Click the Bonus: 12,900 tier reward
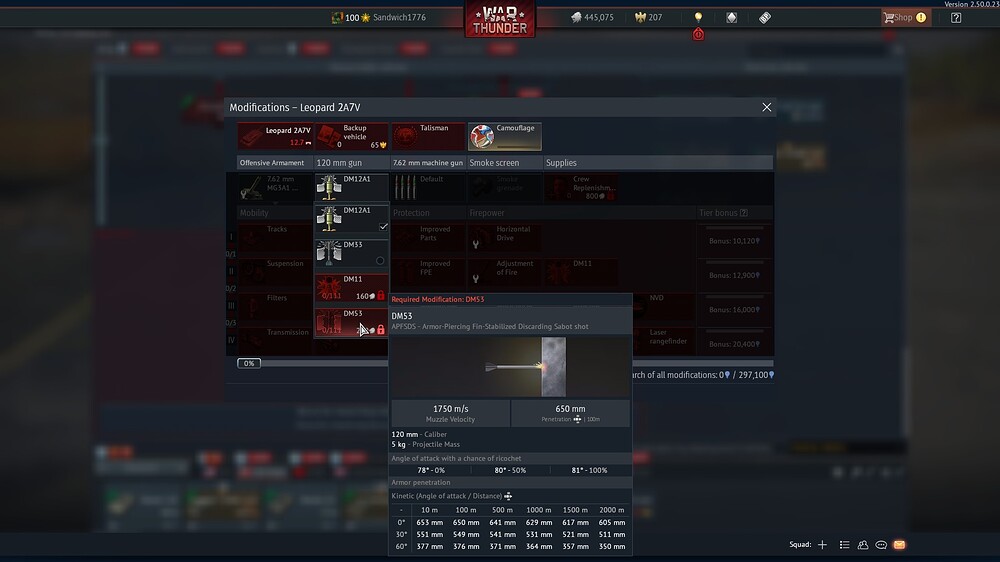Screen dimensions: 1000x562 (x=734, y=276)
